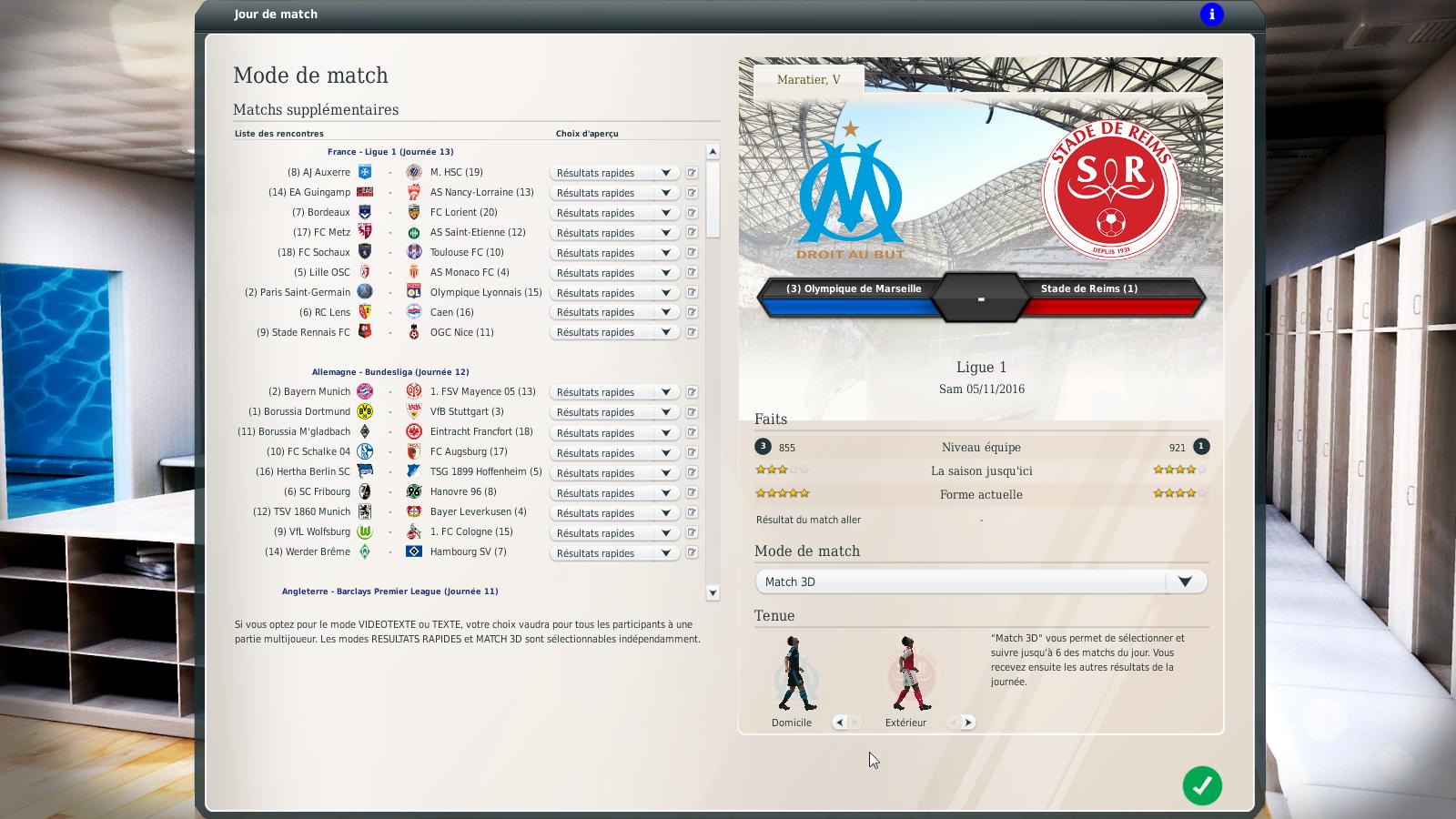Screen dimensions: 1456x819
Task: Select the Maratier, V tab
Action: tap(808, 79)
